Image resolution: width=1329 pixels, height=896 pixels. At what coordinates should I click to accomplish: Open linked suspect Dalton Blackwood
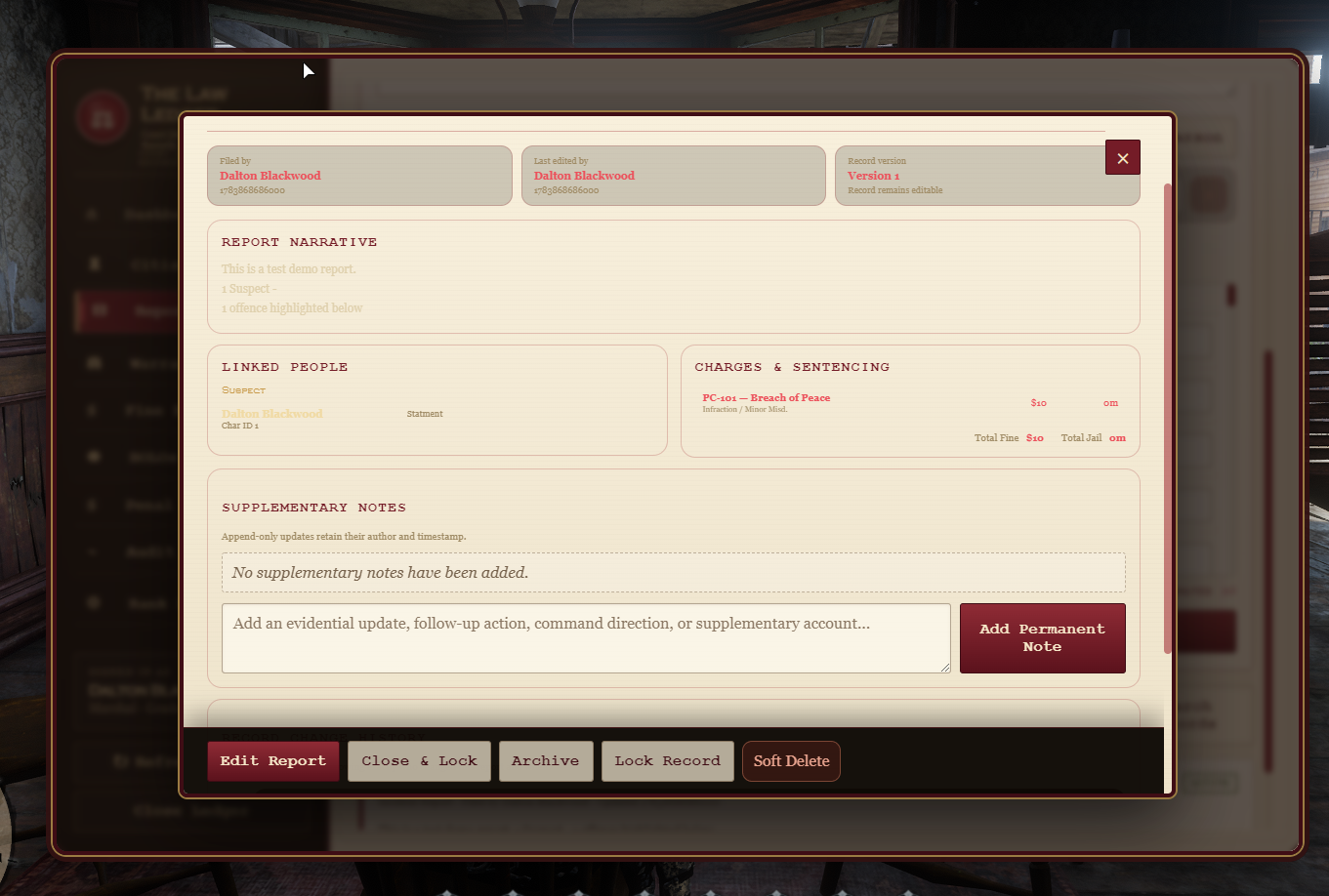[271, 414]
